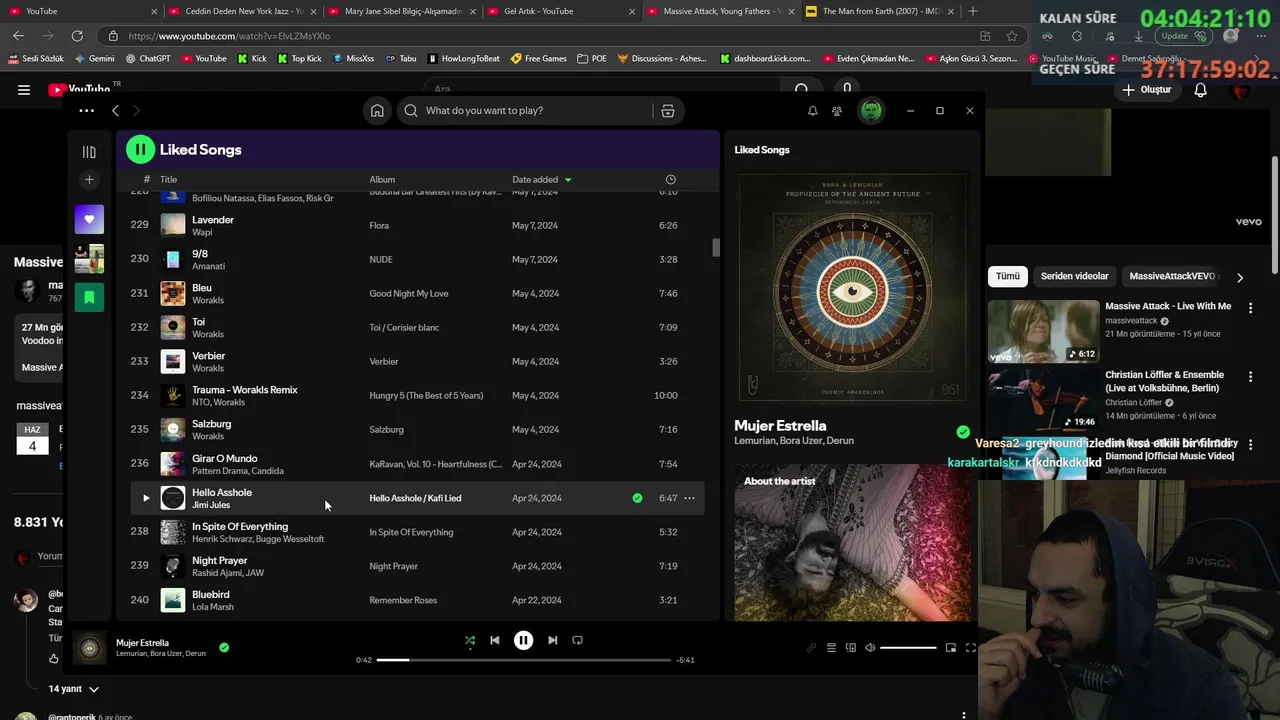This screenshot has height=720, width=1280.
Task: Mute the Spotify volume
Action: (x=870, y=648)
